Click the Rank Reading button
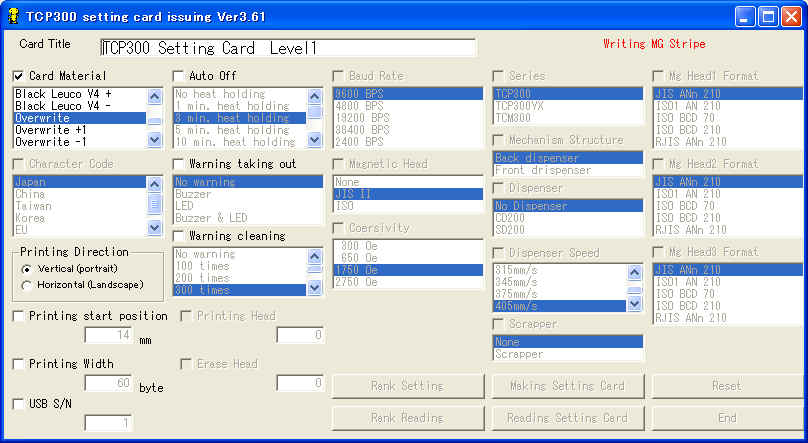Viewport: 808px width, 443px height. pos(408,418)
